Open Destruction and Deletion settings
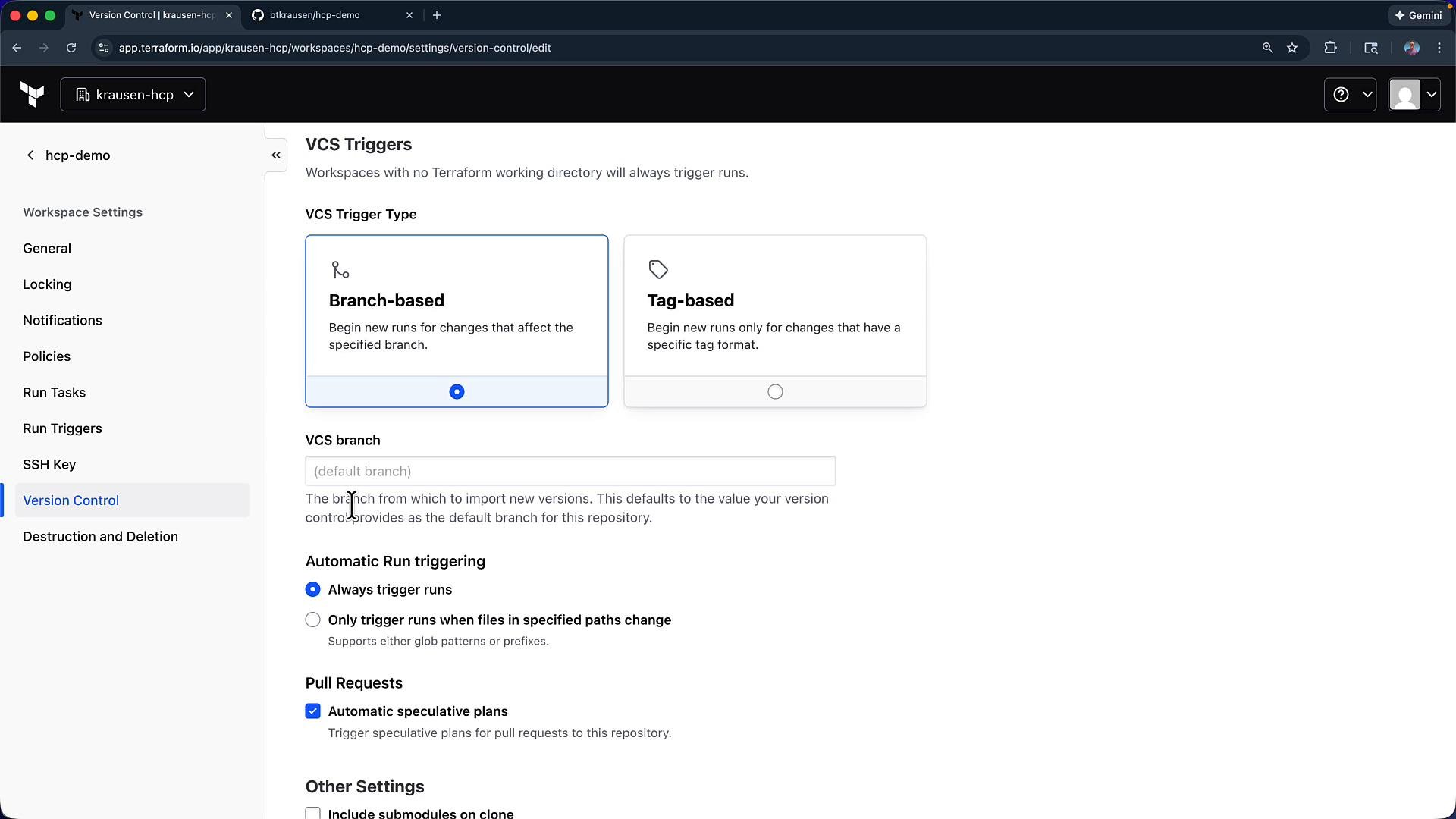Screen dimensions: 1456x819 point(100,537)
